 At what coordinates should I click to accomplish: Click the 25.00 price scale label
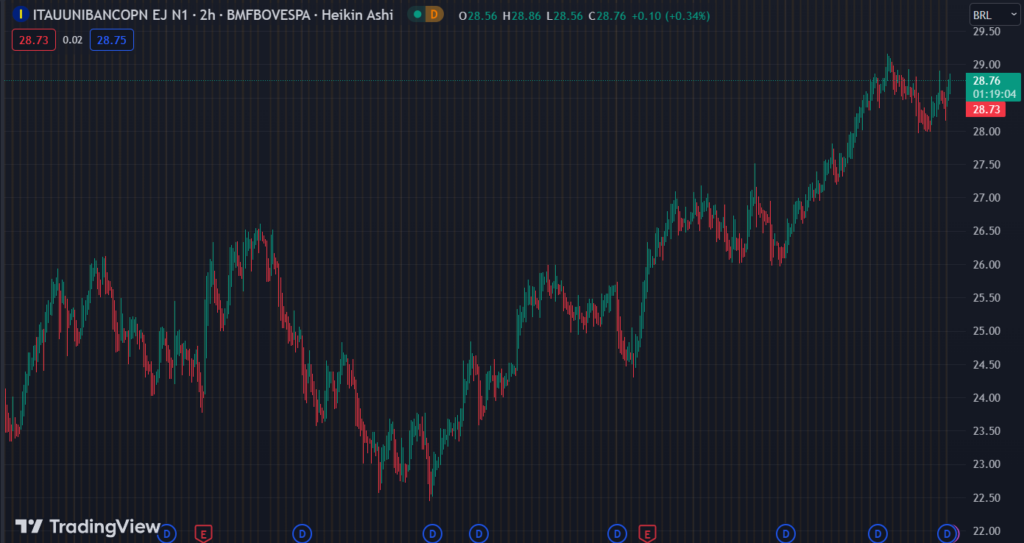click(986, 331)
